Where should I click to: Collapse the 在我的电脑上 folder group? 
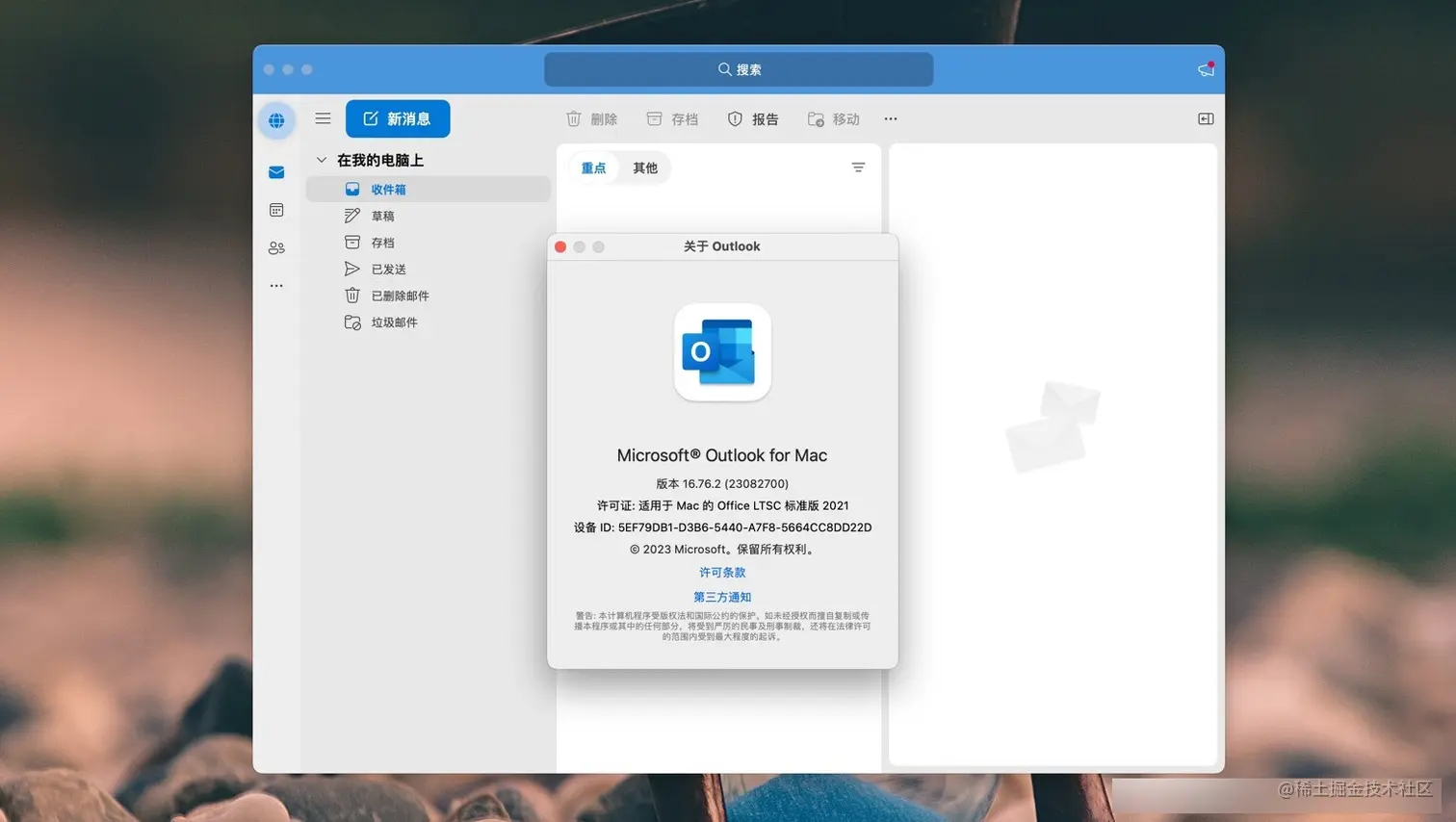322,160
